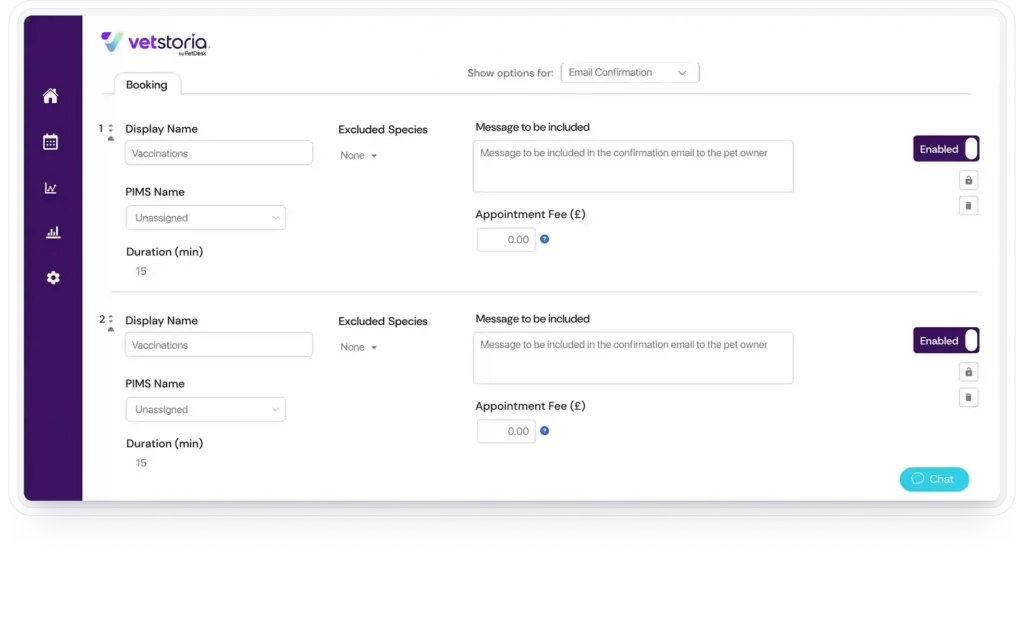Click the trash icon for appointment 2
Image resolution: width=1024 pixels, height=617 pixels.
(x=968, y=398)
